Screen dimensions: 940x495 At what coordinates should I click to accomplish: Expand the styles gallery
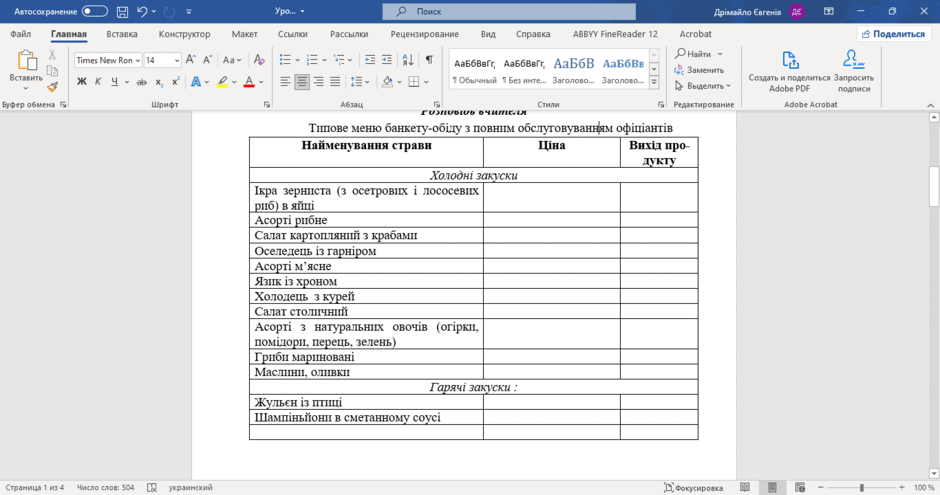(x=654, y=82)
